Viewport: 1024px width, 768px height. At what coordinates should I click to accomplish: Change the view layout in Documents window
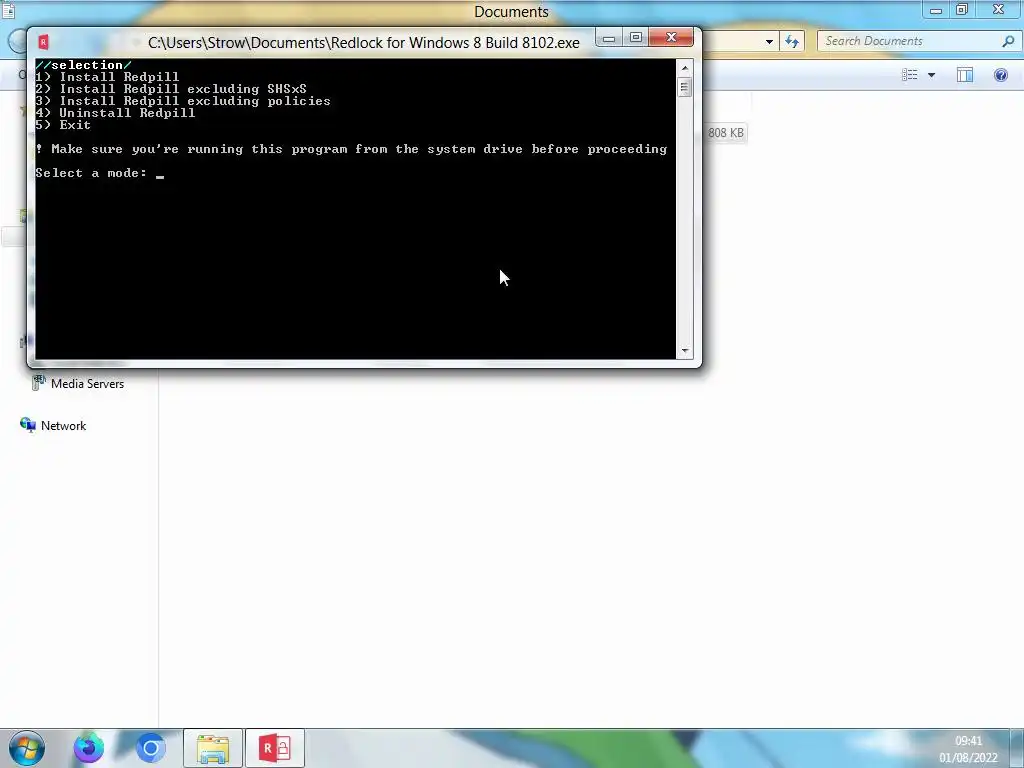(x=910, y=75)
